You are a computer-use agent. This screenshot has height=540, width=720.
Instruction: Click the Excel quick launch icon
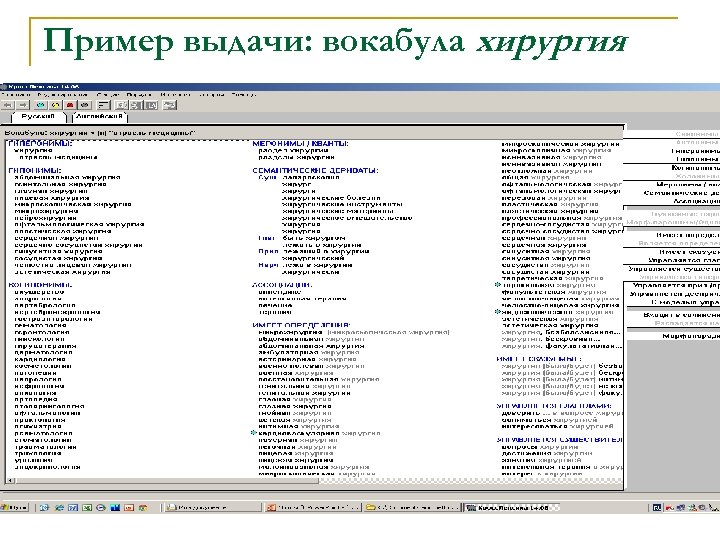click(x=87, y=507)
